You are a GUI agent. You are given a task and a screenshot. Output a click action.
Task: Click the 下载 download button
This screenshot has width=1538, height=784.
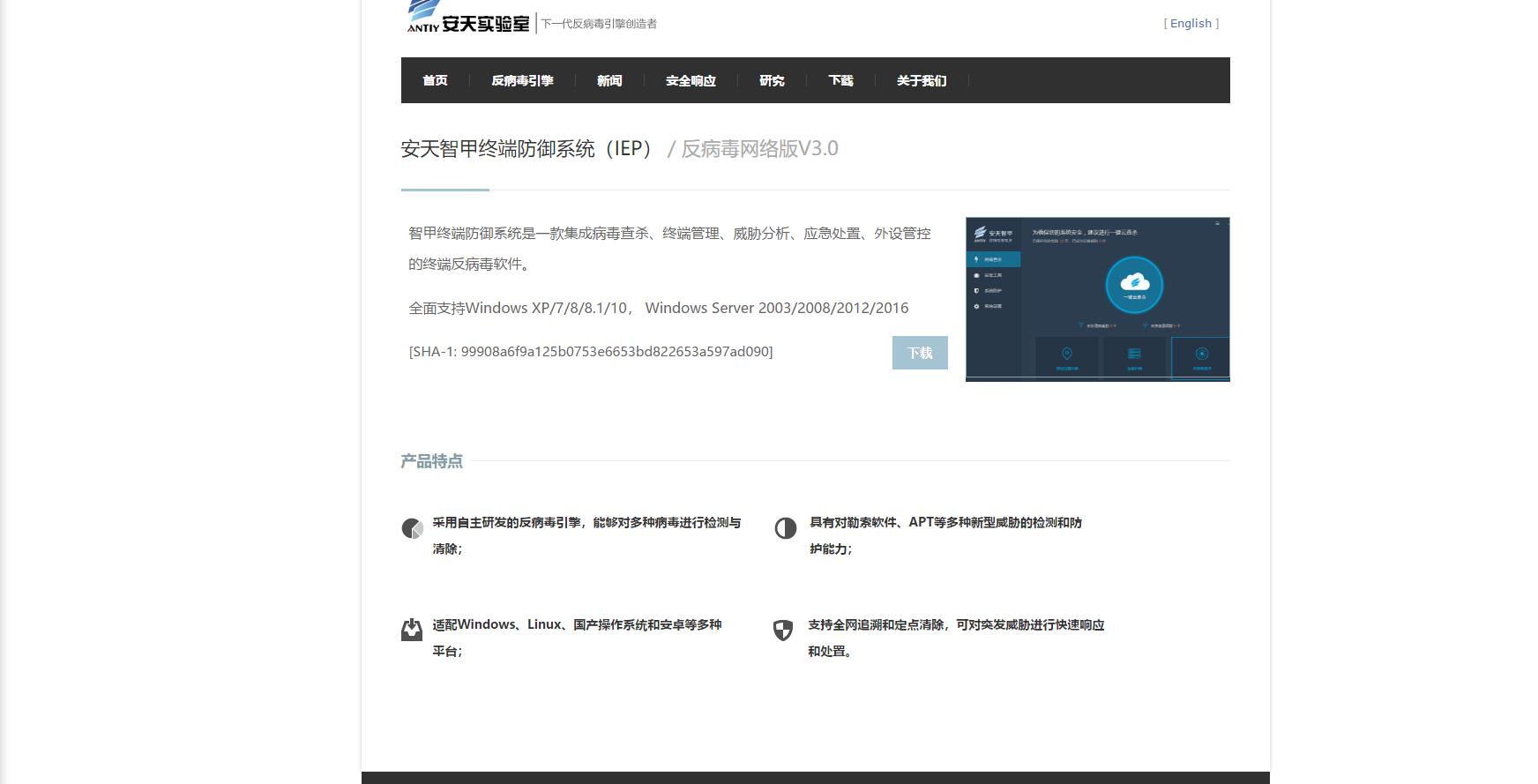[920, 353]
